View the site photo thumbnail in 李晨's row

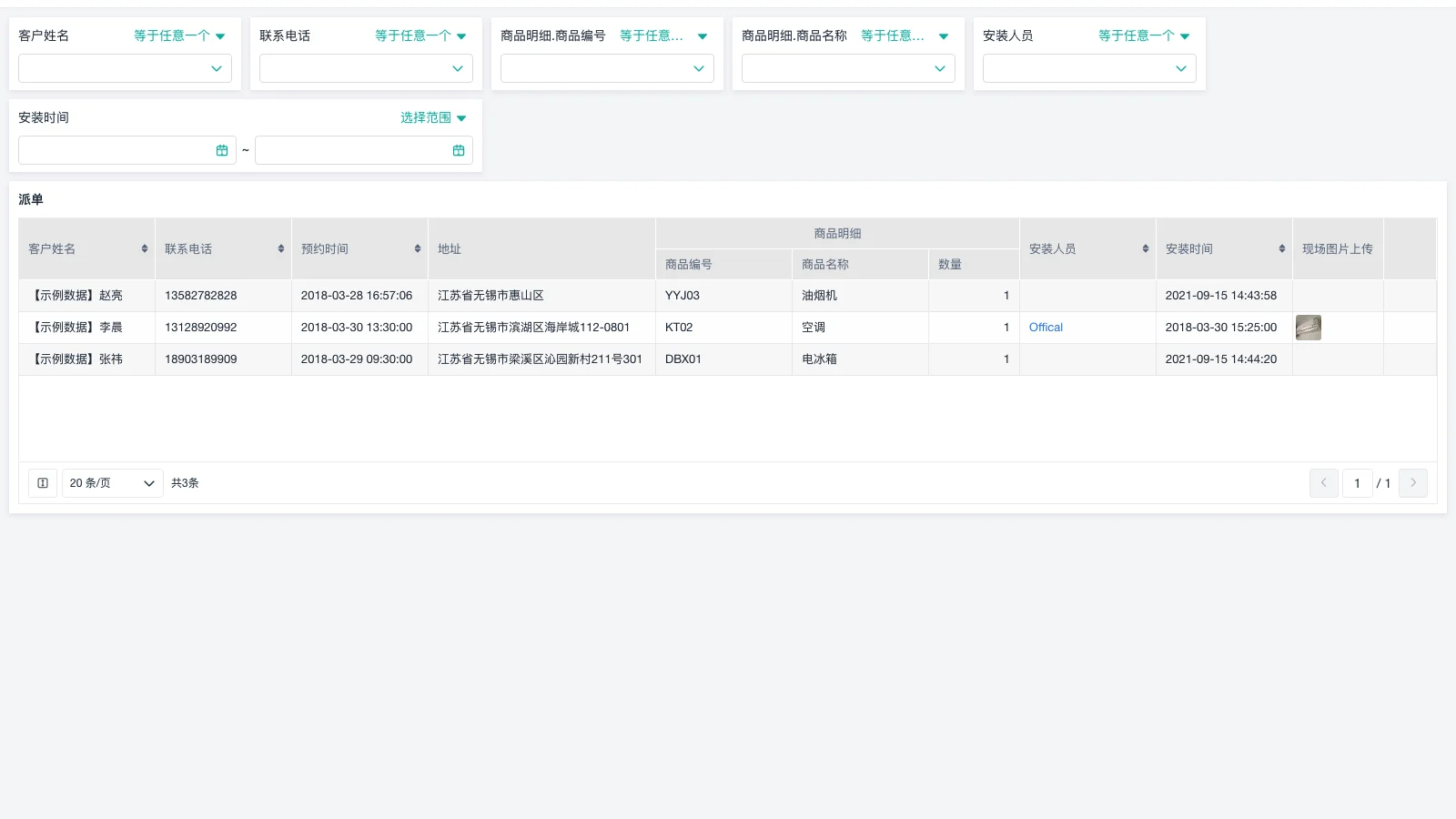(1309, 328)
